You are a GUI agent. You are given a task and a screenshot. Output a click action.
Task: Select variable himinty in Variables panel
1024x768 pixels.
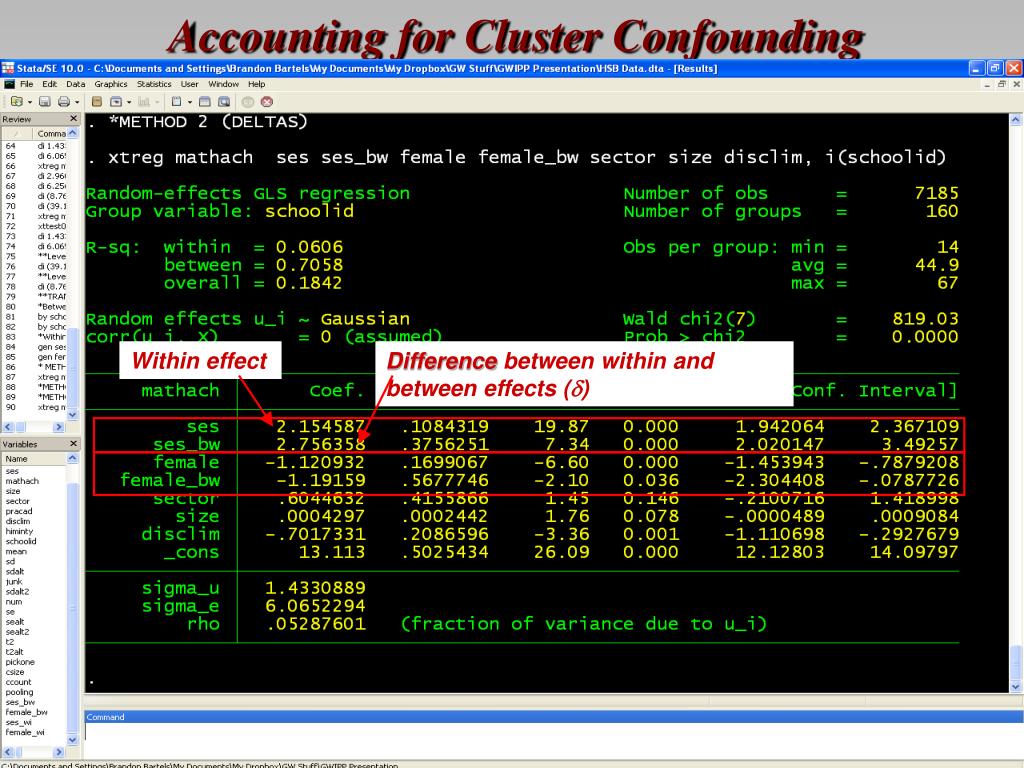click(x=19, y=532)
